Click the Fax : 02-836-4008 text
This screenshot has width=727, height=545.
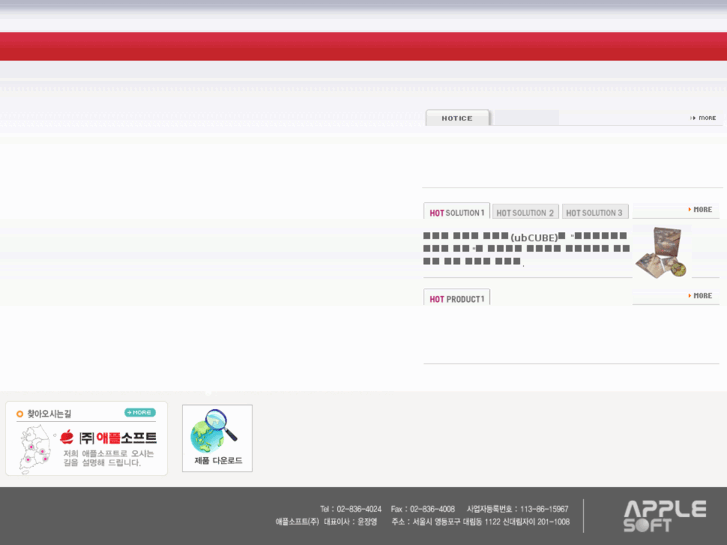(423, 509)
